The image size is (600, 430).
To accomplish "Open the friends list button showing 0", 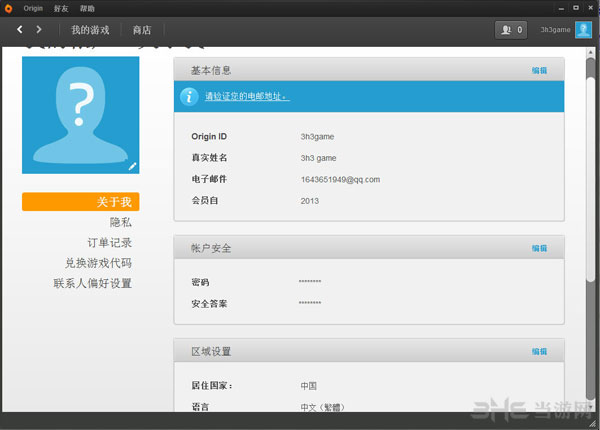I will [510, 30].
